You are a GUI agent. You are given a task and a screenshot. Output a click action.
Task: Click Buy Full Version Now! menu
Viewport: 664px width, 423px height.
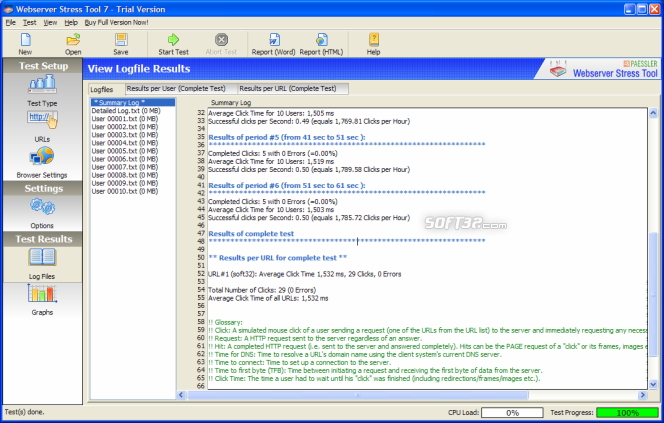click(116, 22)
